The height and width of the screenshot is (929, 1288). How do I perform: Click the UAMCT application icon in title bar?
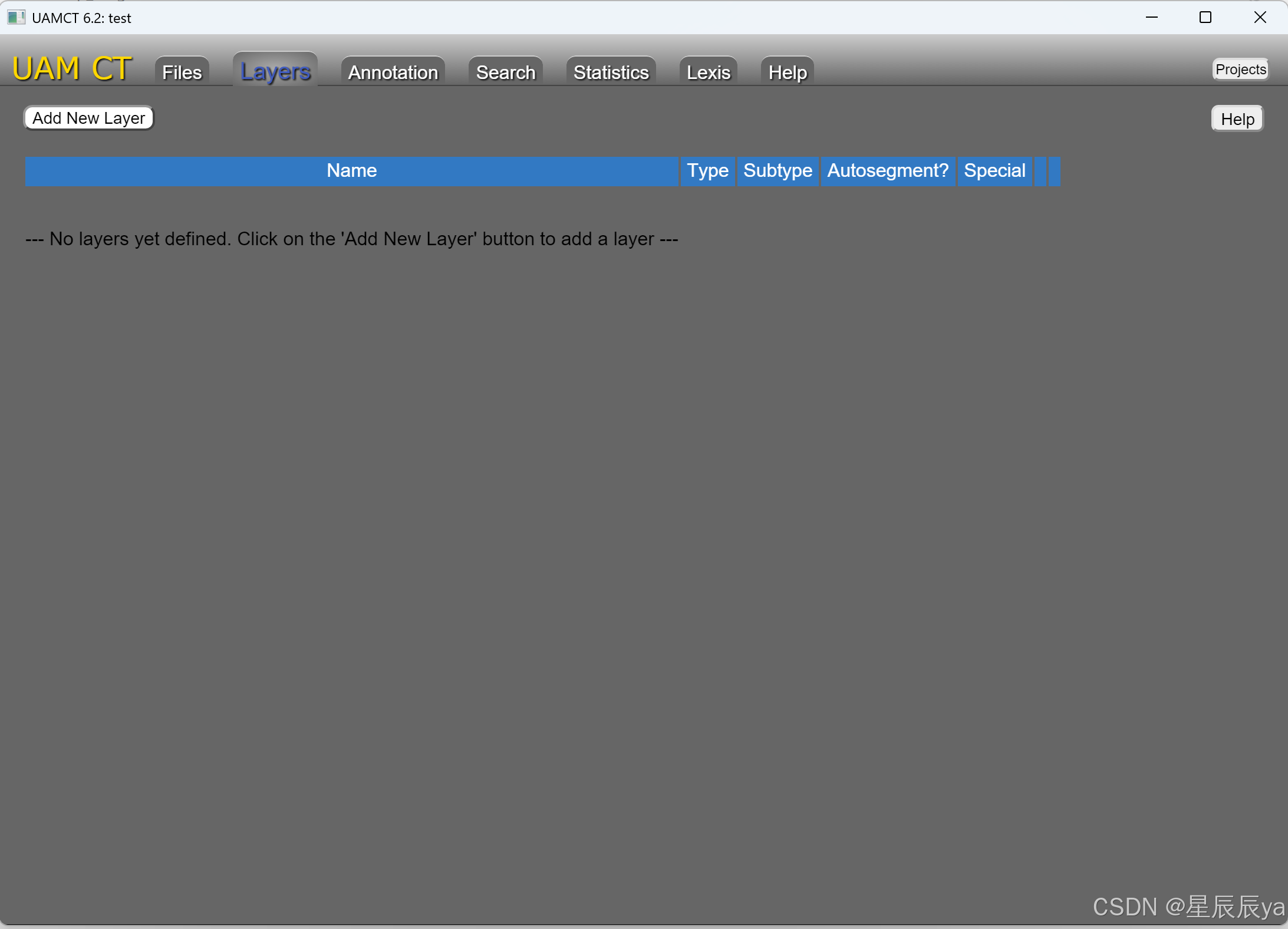pos(16,17)
